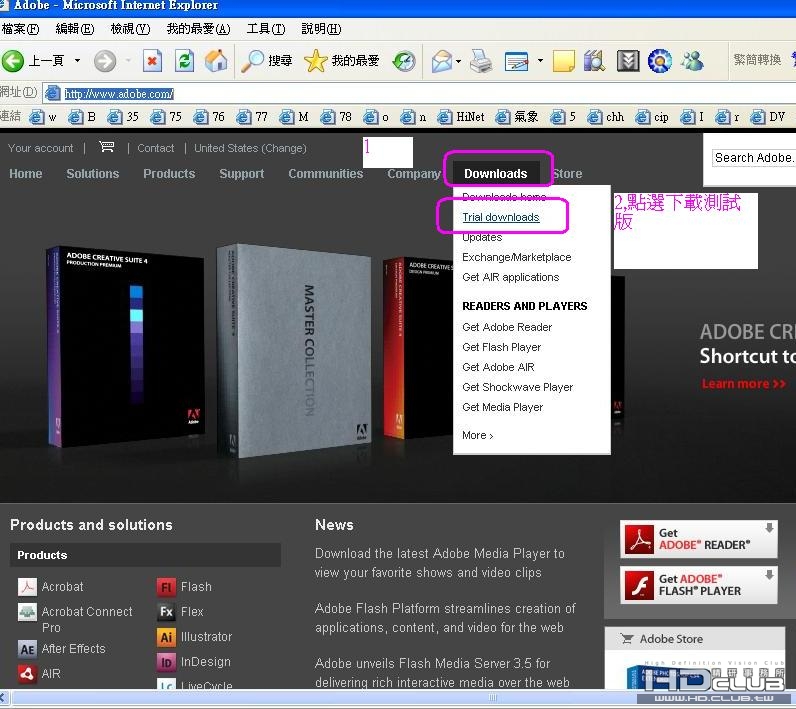Click the Messenger people toolbar icon
The width and height of the screenshot is (796, 709).
[692, 61]
